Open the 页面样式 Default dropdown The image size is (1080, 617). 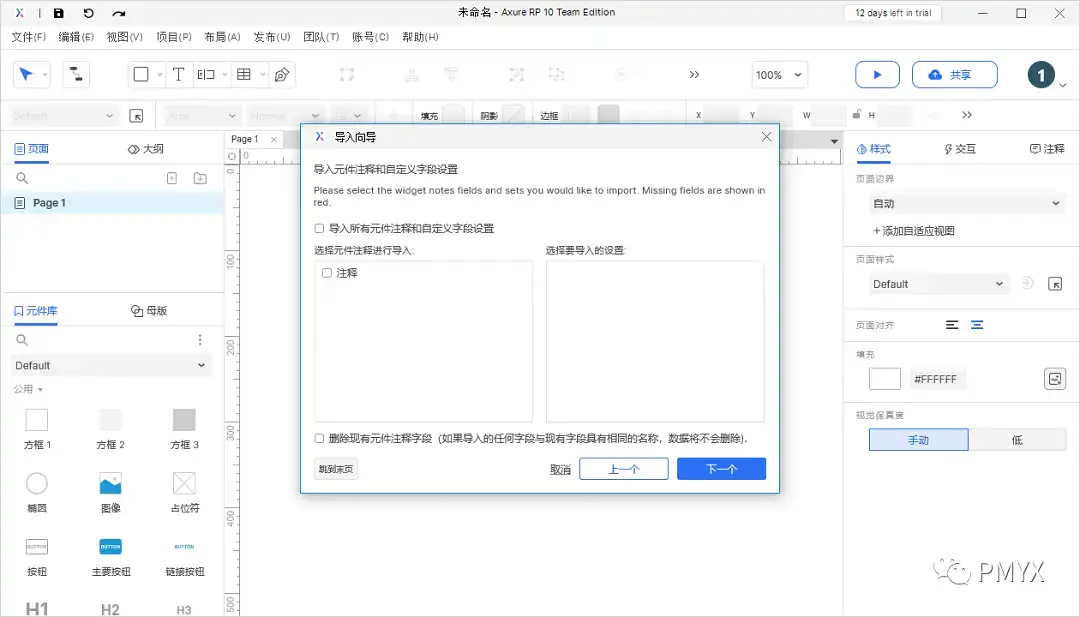click(937, 283)
